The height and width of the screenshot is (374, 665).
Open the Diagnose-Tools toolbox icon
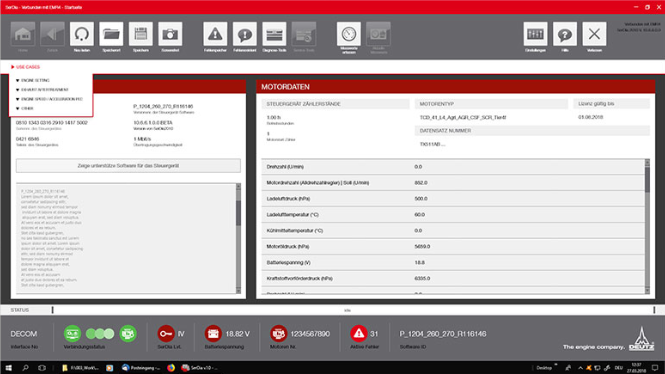274,34
